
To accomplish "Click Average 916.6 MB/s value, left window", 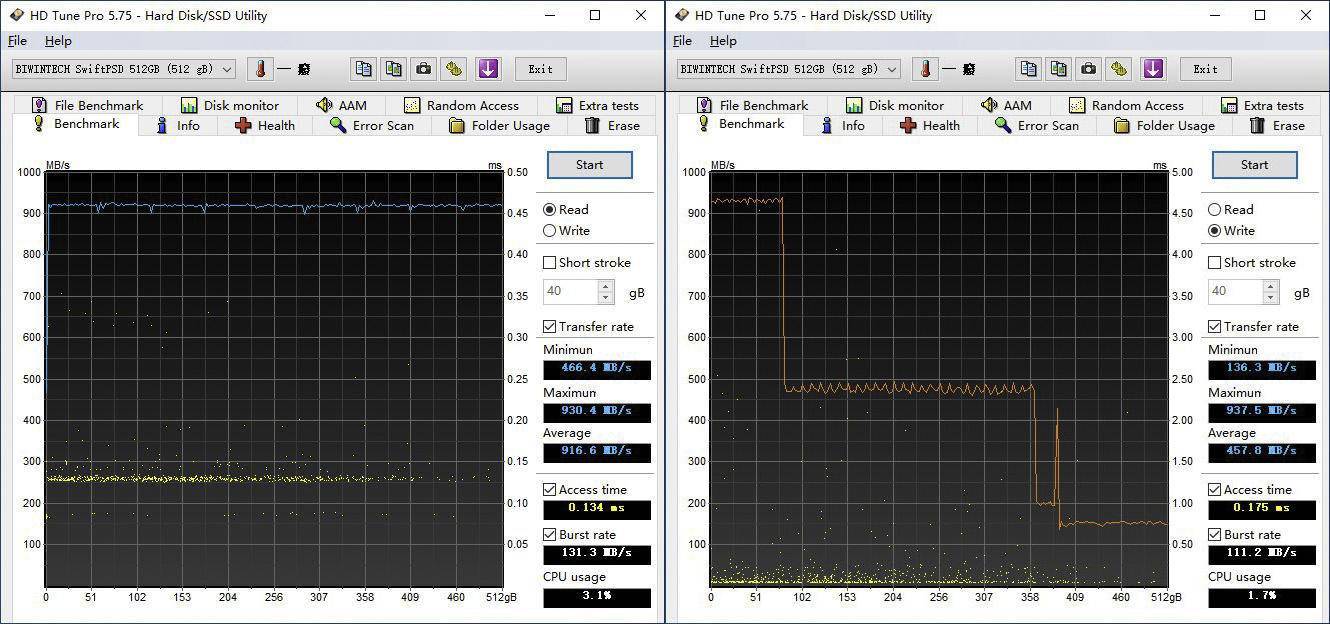I will (x=597, y=452).
